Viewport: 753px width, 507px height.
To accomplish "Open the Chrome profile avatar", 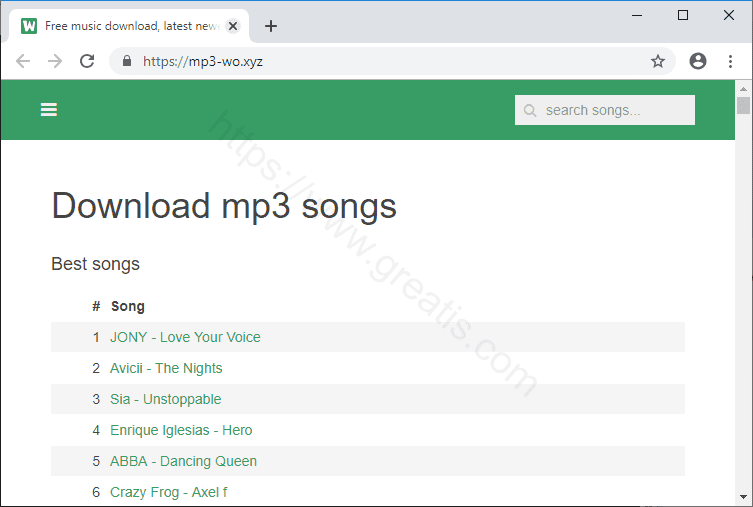I will (x=698, y=61).
